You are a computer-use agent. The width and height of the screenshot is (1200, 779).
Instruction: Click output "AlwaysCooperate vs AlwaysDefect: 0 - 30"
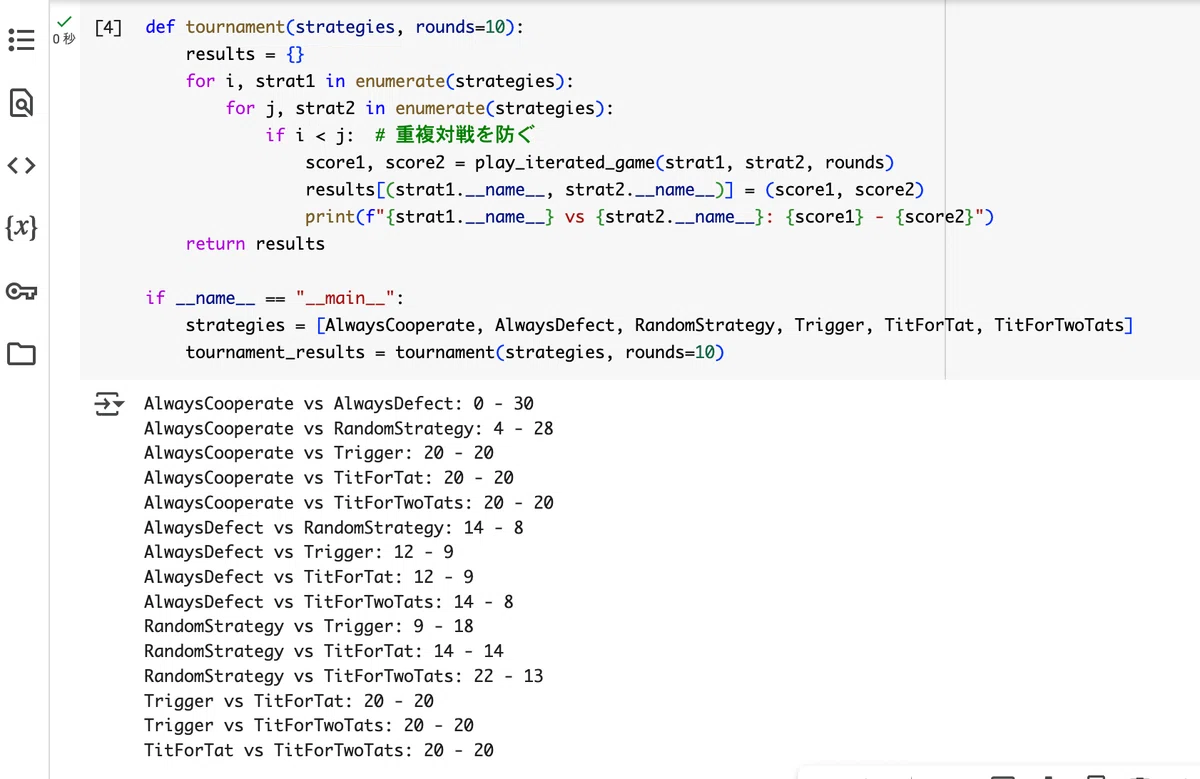click(339, 404)
